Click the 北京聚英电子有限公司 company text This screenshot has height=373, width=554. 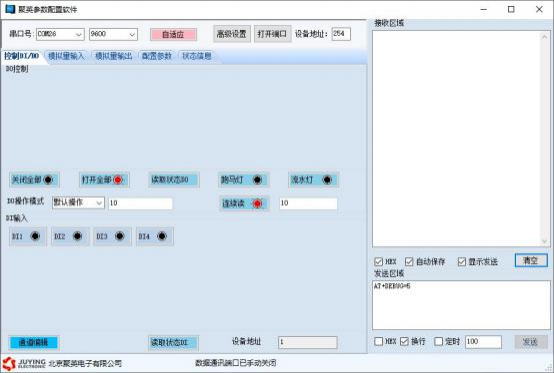pos(85,363)
